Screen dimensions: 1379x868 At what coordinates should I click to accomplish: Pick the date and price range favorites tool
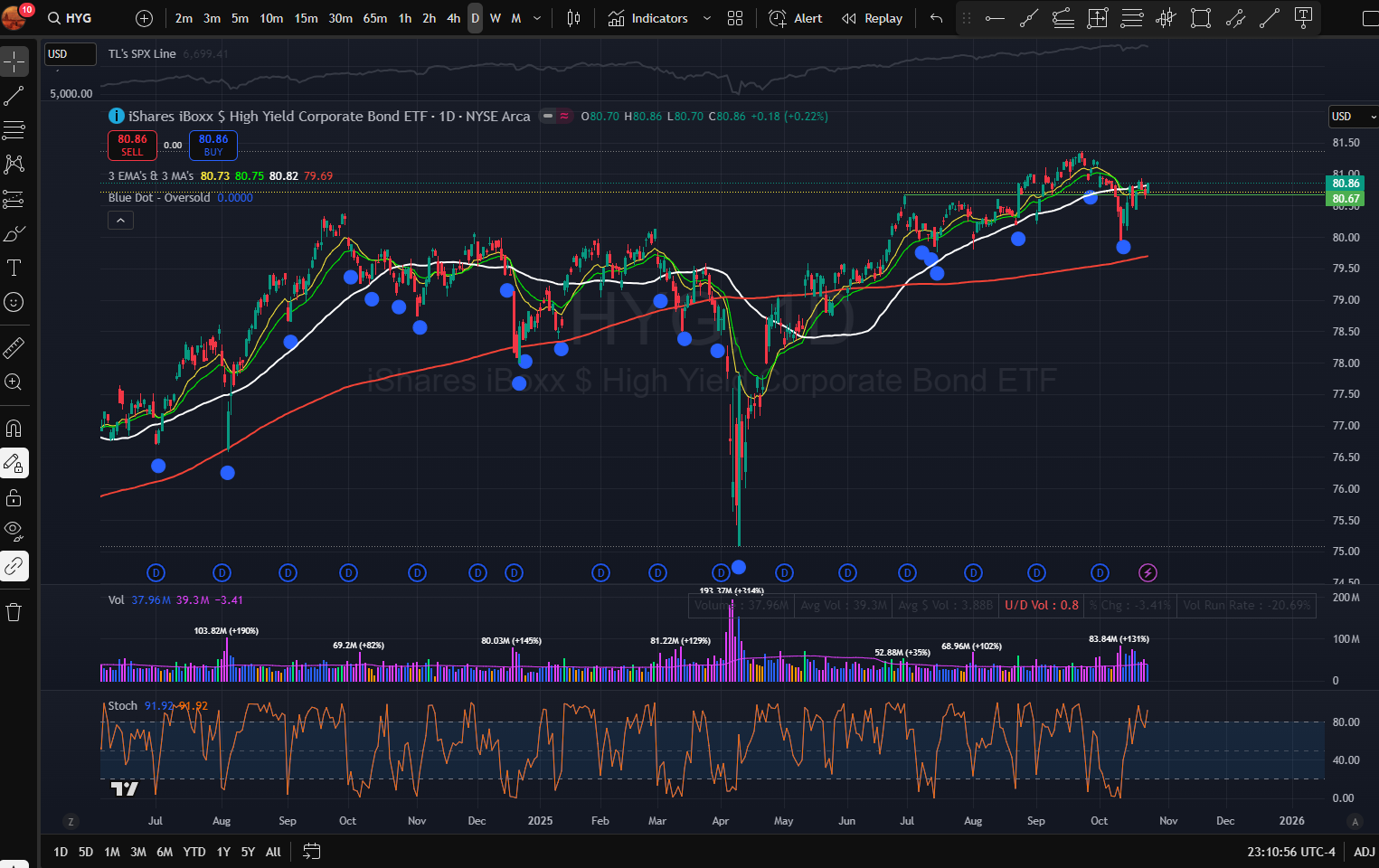click(x=1098, y=18)
